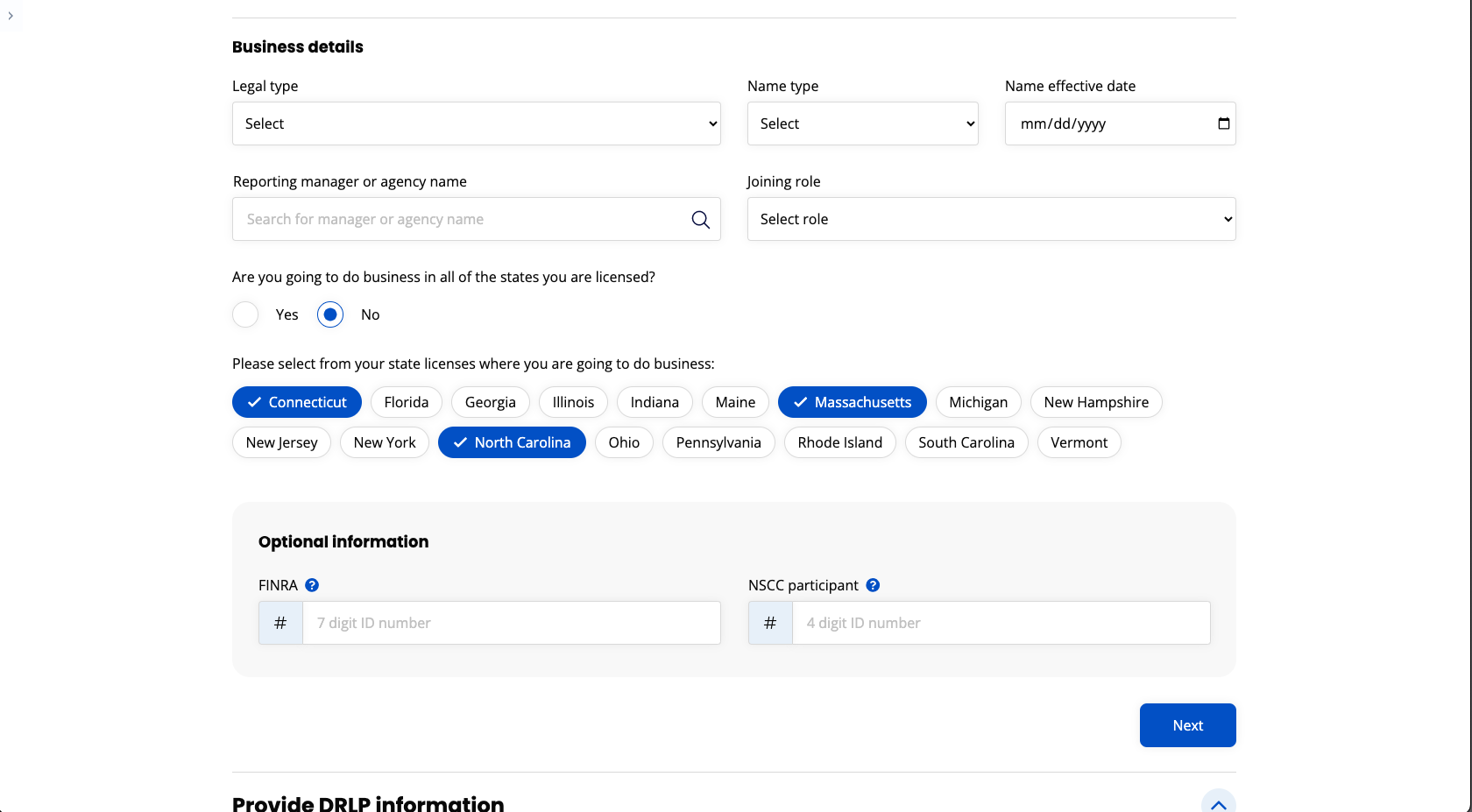Deselect the Connecticut state chip

297,402
